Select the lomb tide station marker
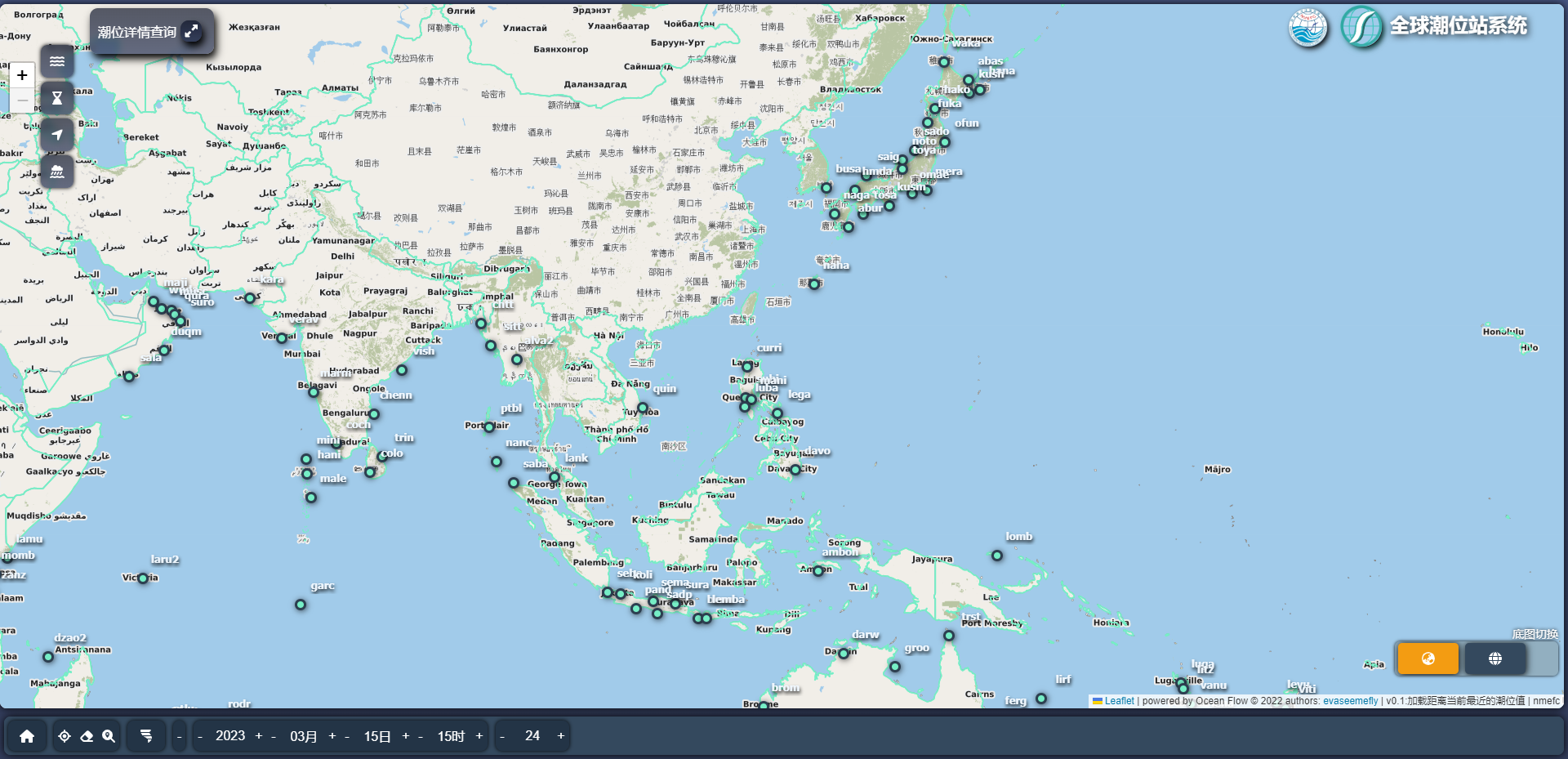1568x759 pixels. 997,556
